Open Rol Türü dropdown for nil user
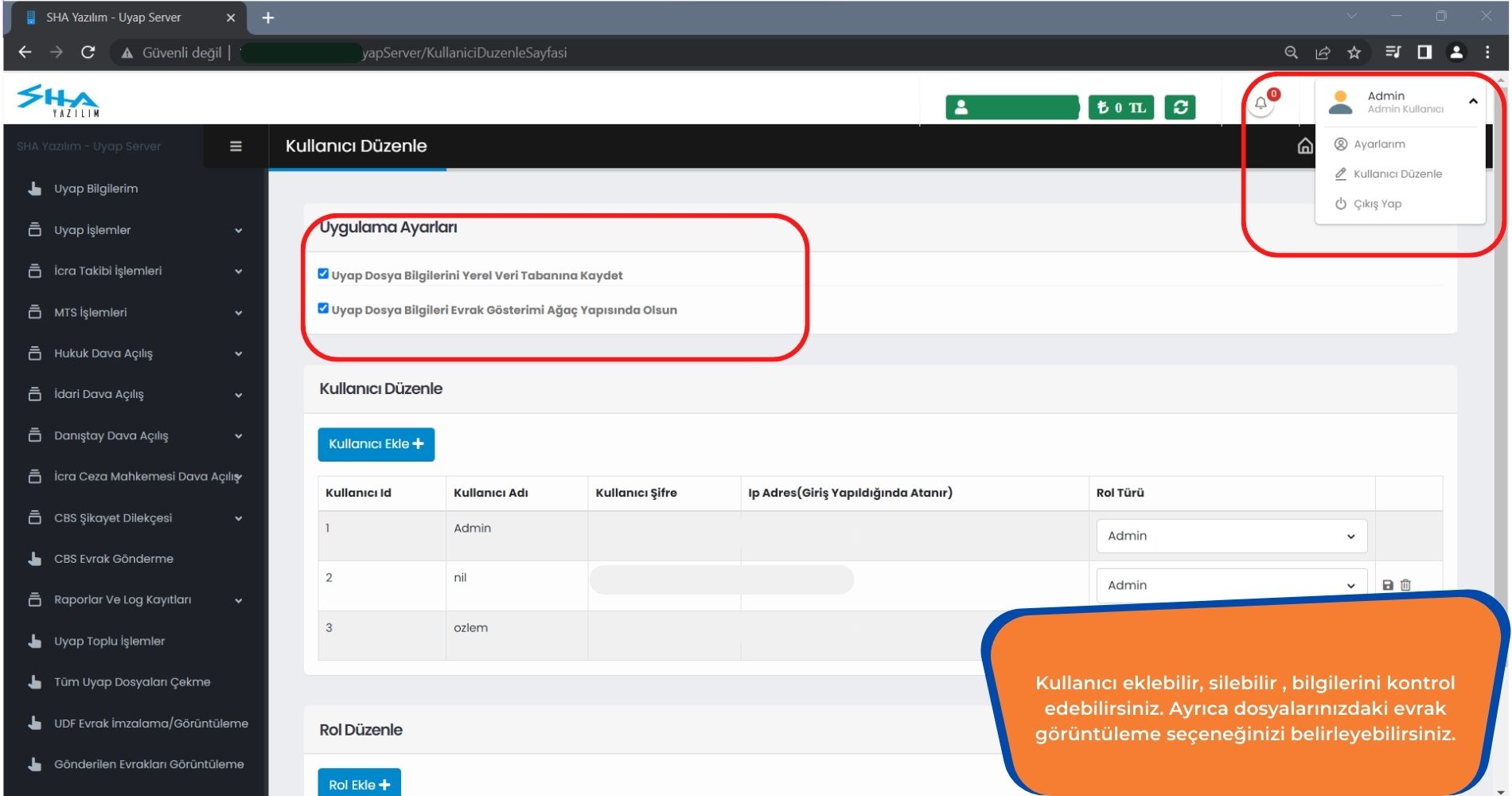 1231,585
